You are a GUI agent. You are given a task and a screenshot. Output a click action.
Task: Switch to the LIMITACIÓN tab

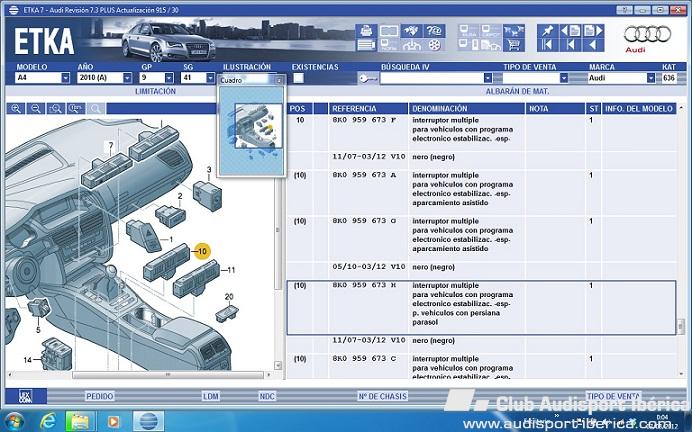coord(155,91)
